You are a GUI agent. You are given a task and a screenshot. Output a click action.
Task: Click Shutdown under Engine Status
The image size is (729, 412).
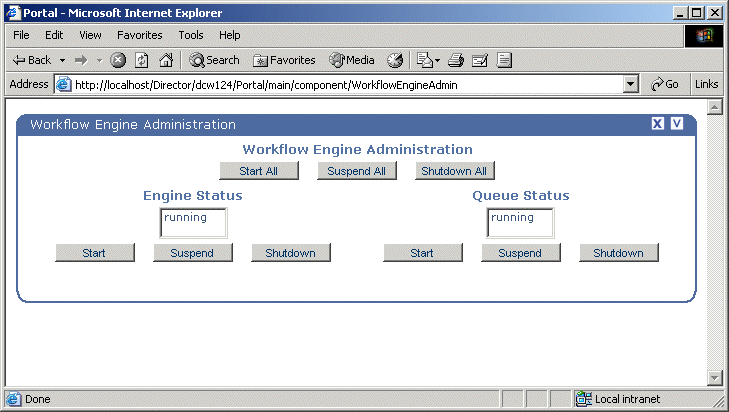(291, 253)
